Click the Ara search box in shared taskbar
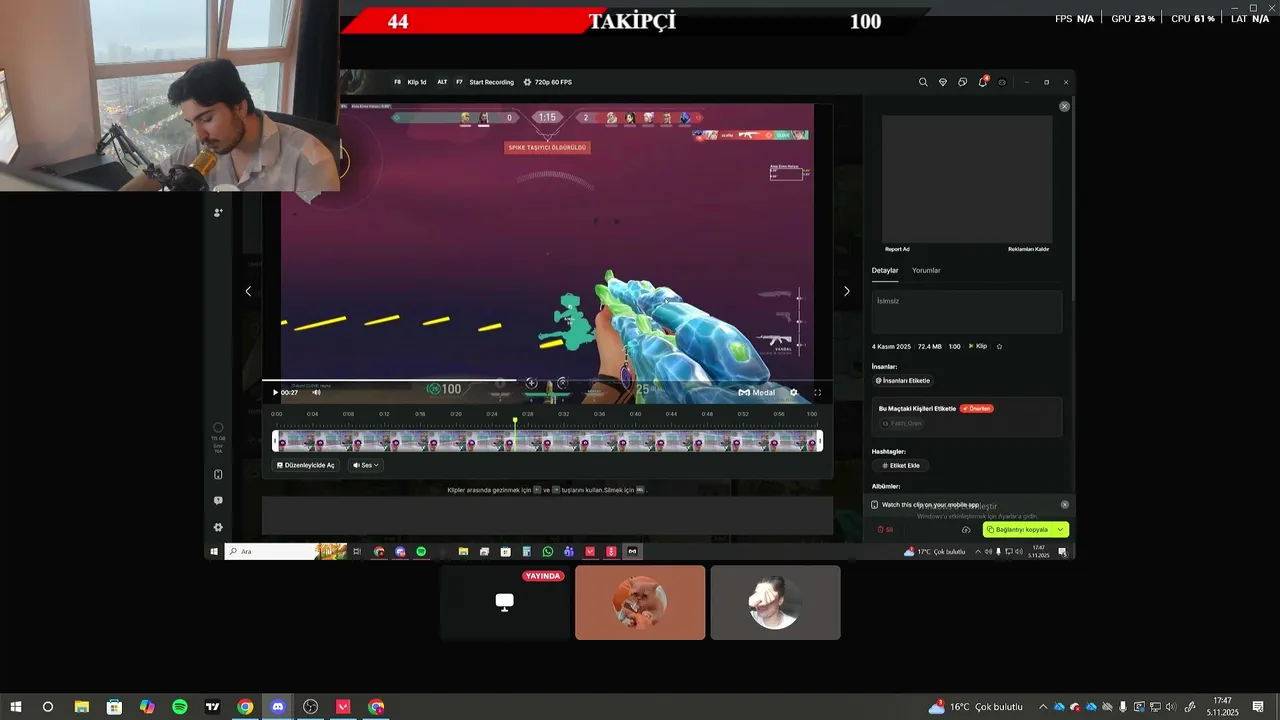The height and width of the screenshot is (720, 1280). 271,551
